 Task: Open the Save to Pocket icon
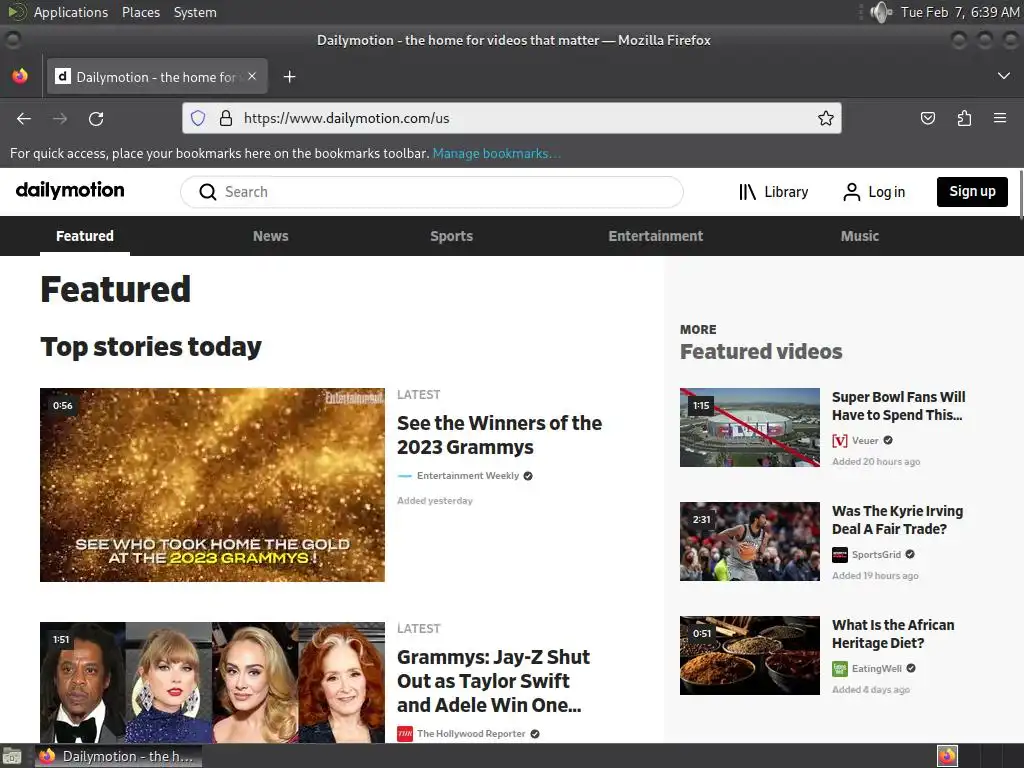point(927,118)
